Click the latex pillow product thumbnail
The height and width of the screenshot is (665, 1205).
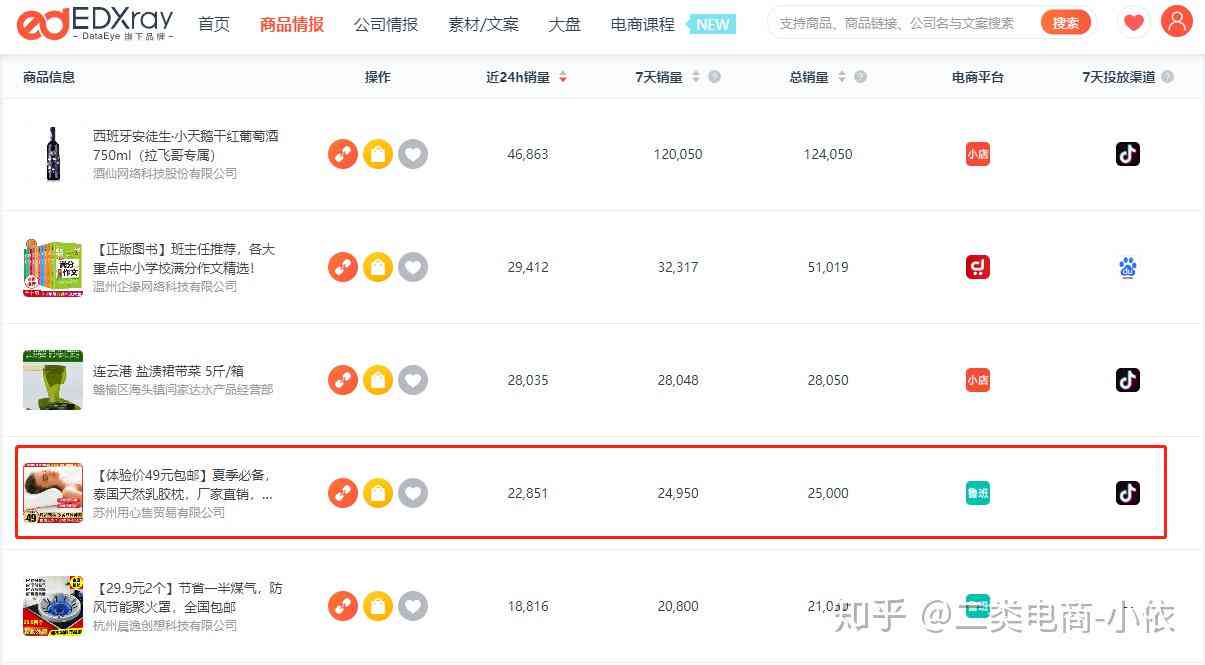point(53,493)
